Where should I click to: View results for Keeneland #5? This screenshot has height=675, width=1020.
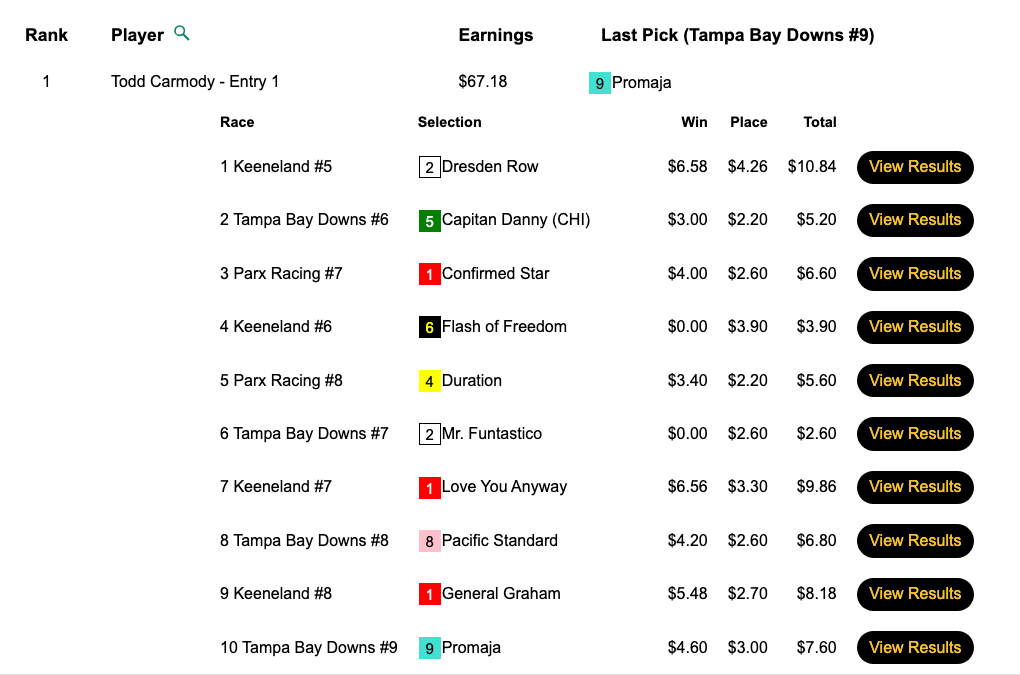point(914,167)
